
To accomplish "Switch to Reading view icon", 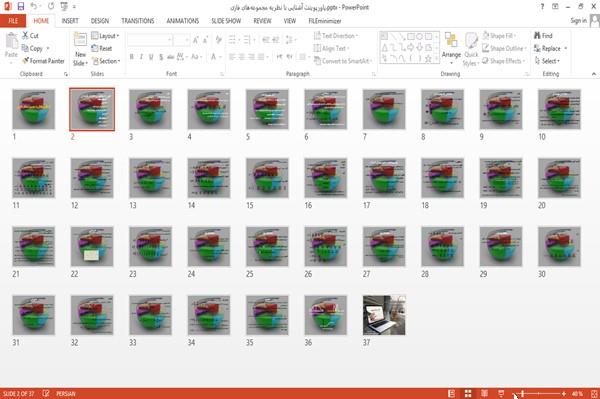I will (484, 393).
